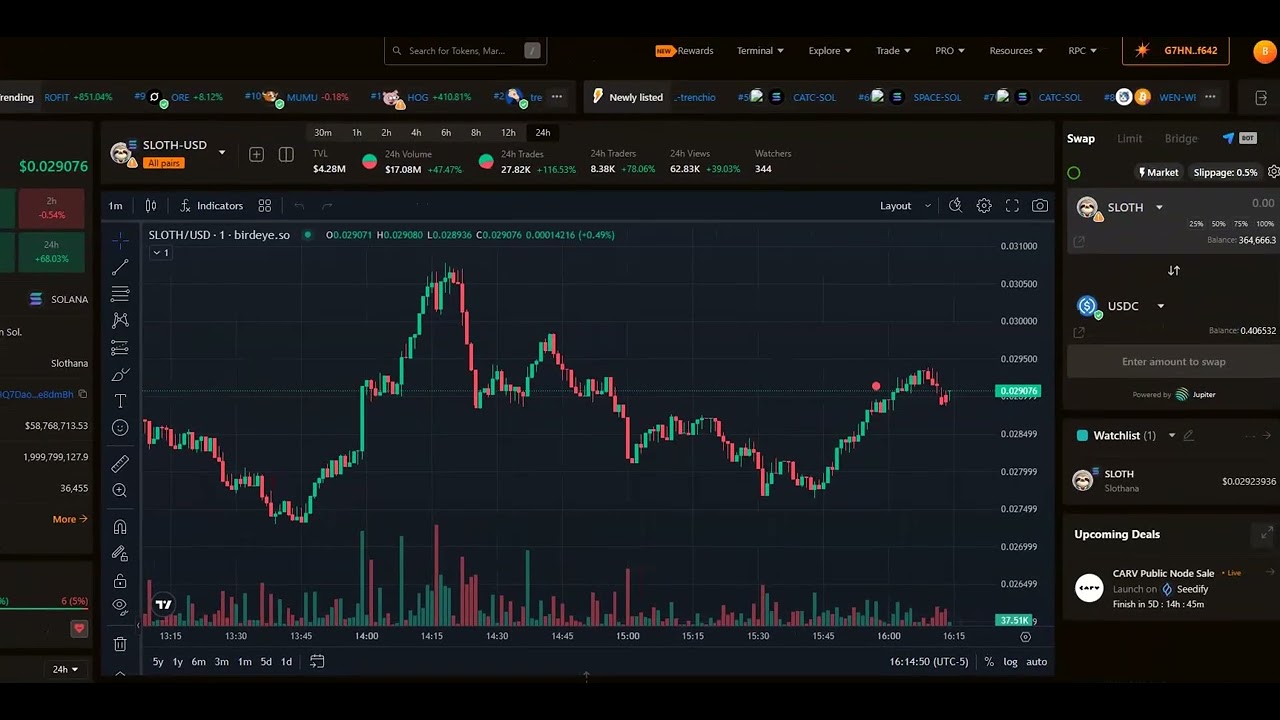Click the quick search chart icon

[955, 206]
